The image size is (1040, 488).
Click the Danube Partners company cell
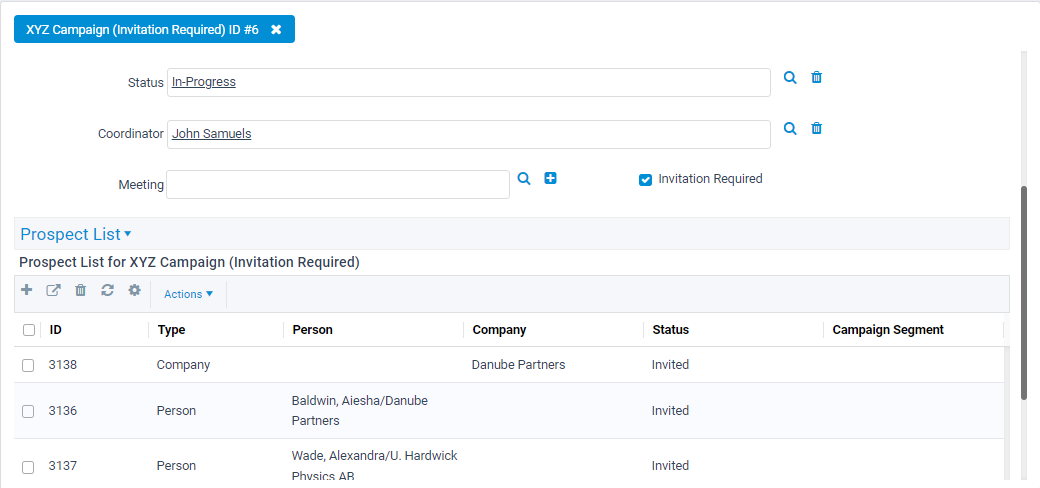519,365
